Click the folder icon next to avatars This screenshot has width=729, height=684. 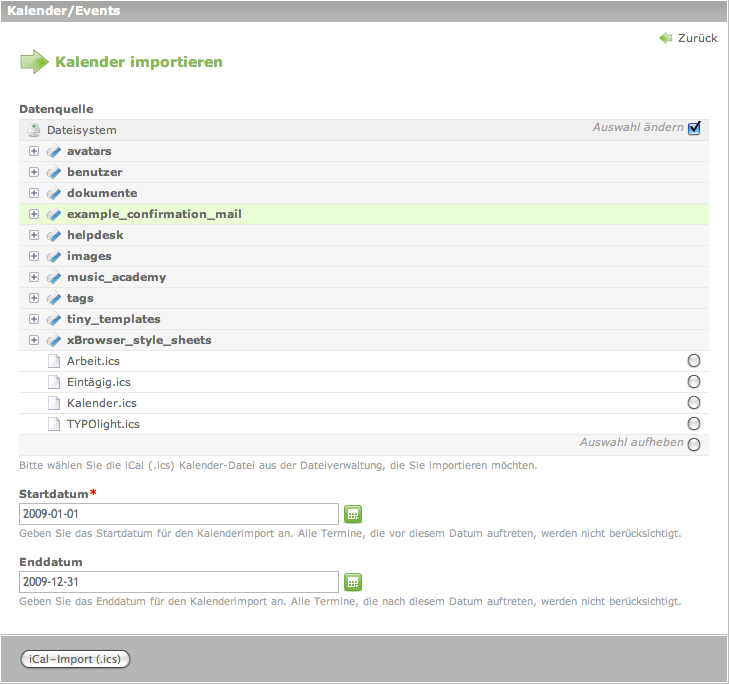coord(54,152)
